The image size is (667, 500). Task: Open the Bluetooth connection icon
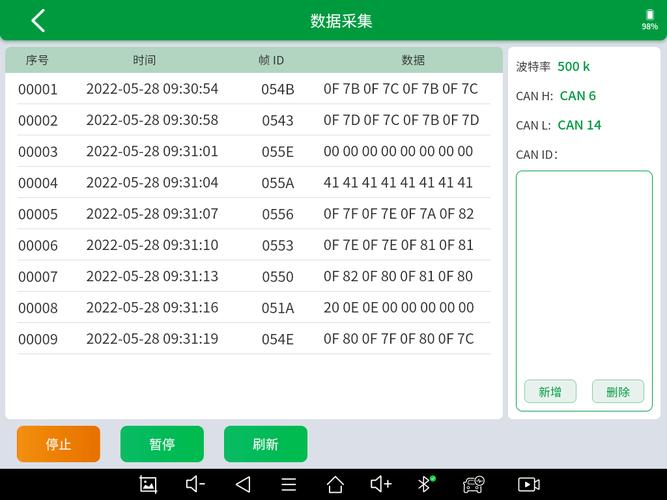tap(426, 484)
